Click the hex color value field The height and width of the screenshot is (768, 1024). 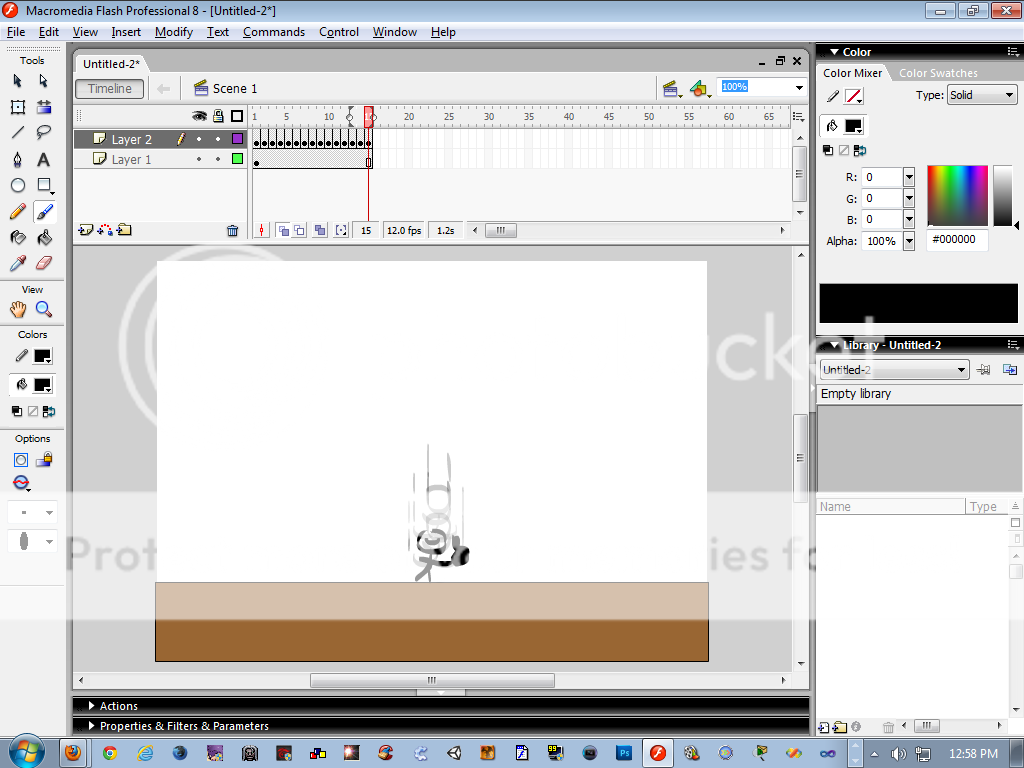pyautogui.click(x=957, y=240)
